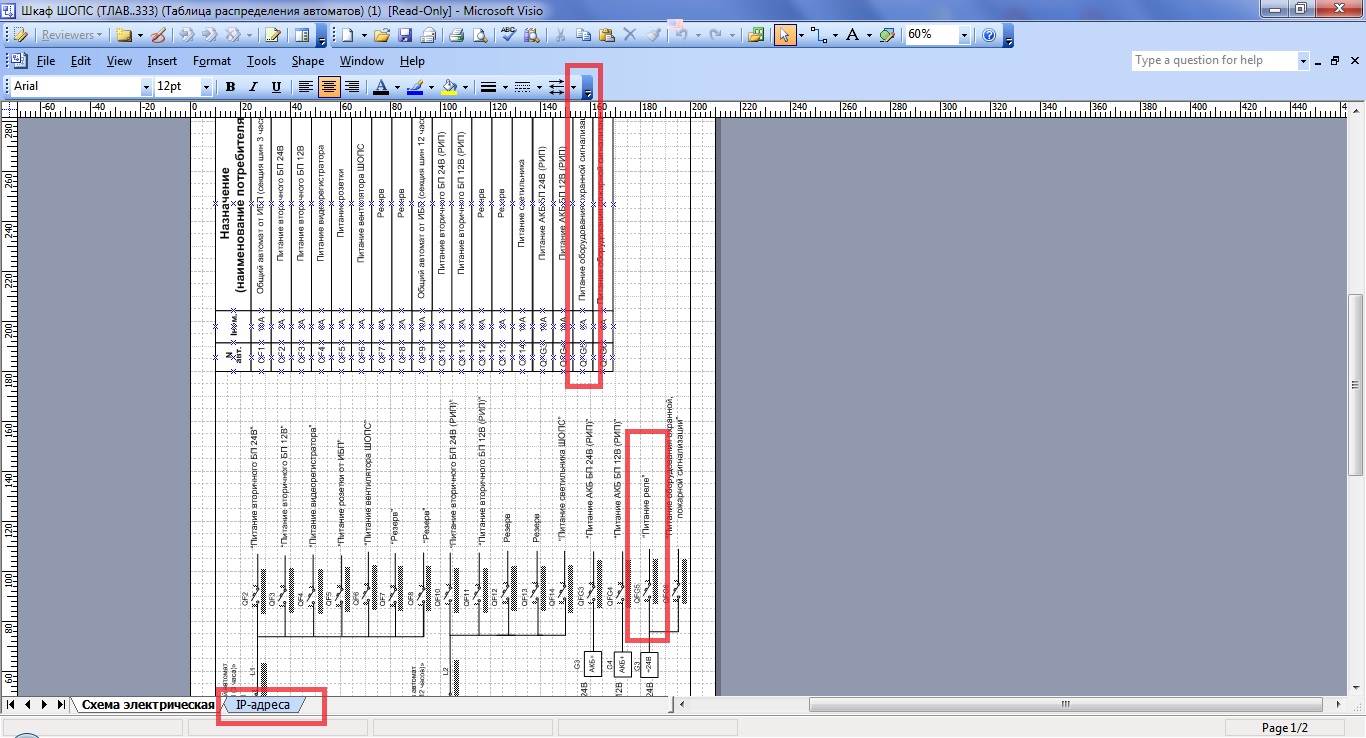
Task: Open the Window menu
Action: point(362,61)
